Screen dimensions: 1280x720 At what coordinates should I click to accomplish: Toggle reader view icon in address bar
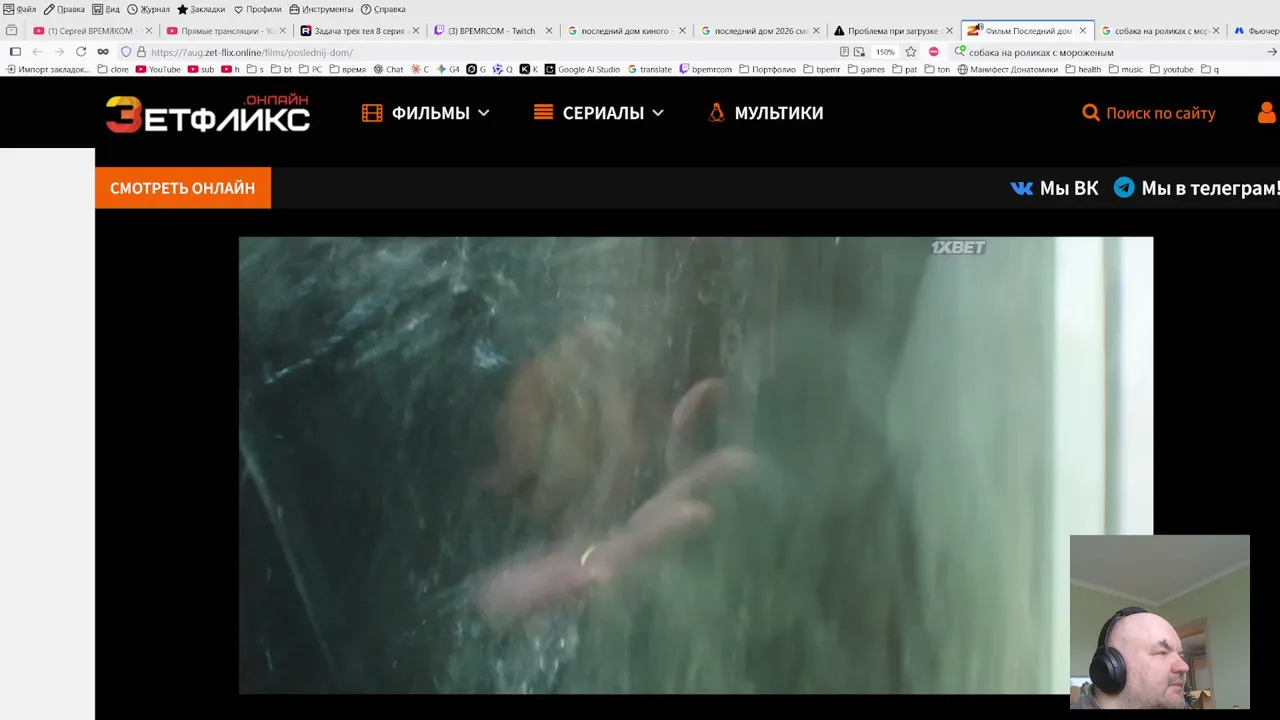(x=844, y=52)
